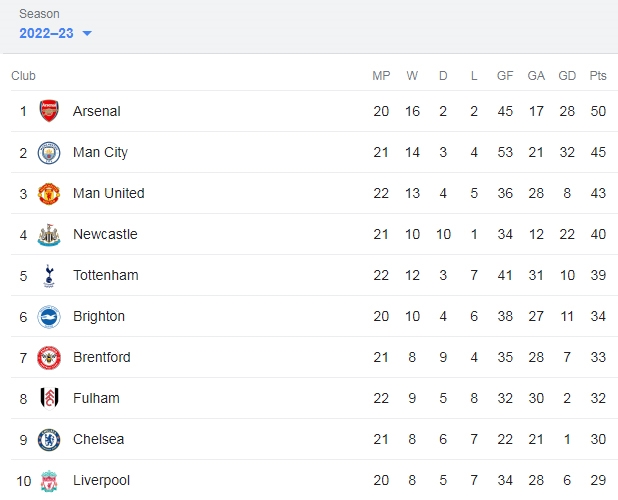Click the Liverpool team name
The width and height of the screenshot is (618, 500).
coord(101,480)
